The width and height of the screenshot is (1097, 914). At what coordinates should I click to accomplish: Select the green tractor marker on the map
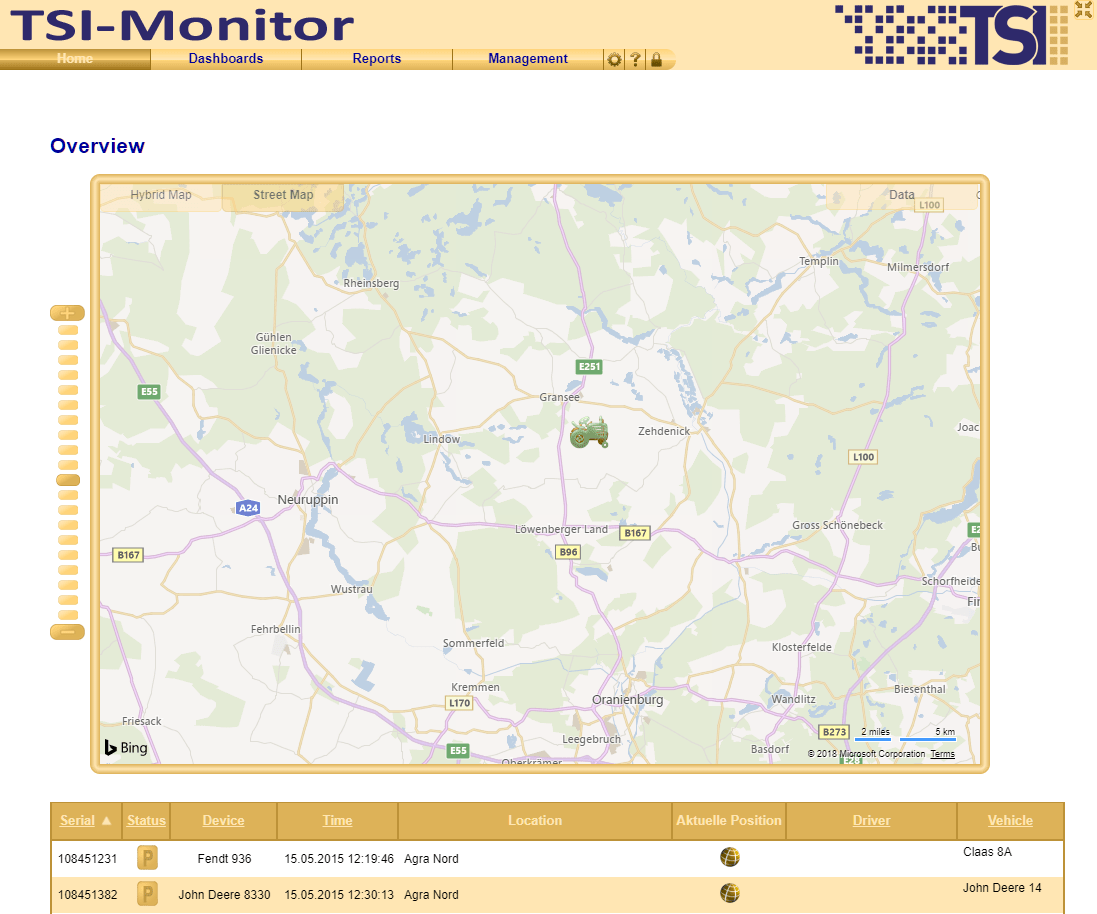click(x=589, y=432)
